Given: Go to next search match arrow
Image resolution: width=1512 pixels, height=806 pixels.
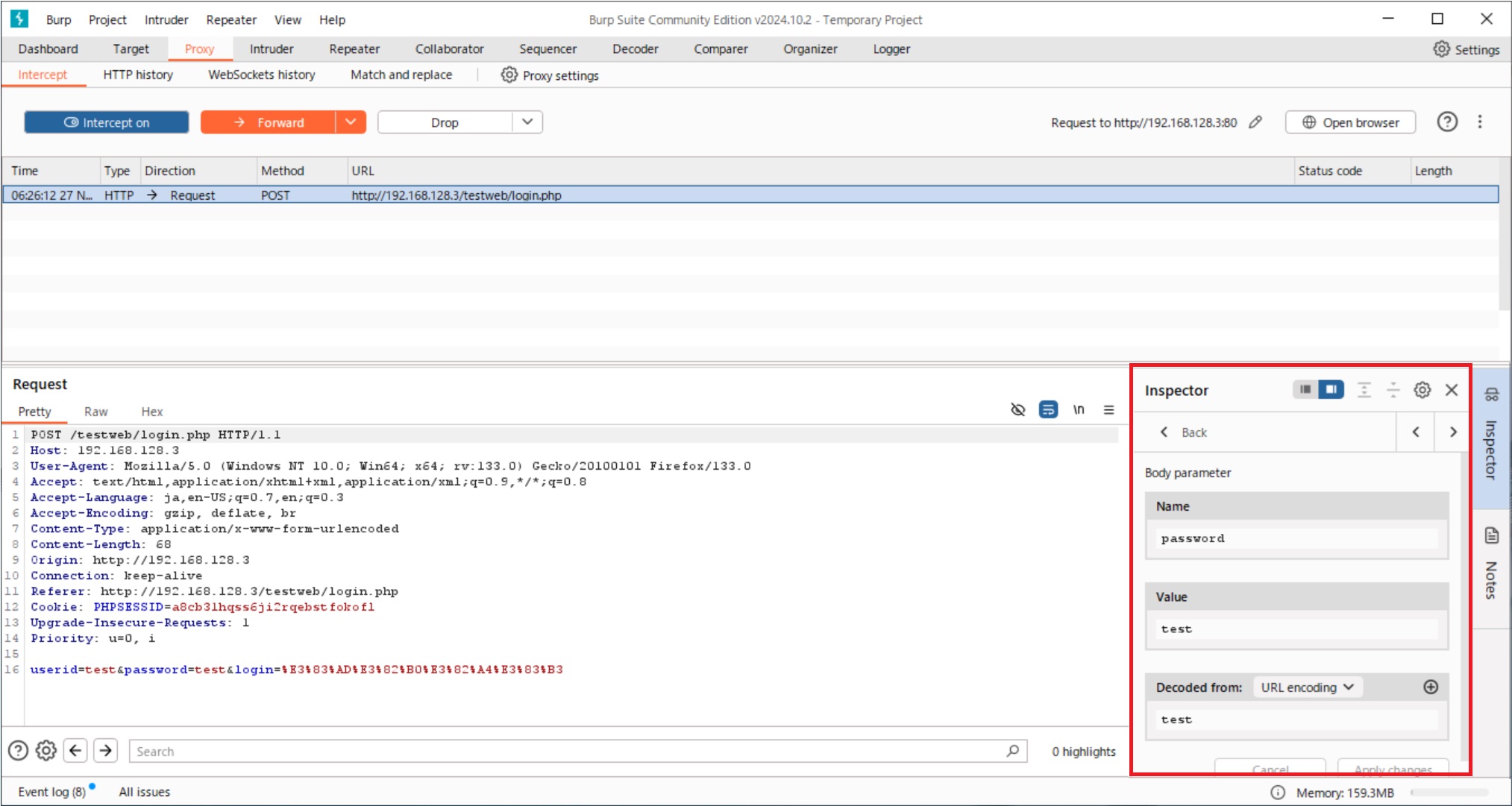Looking at the screenshot, I should click(106, 750).
